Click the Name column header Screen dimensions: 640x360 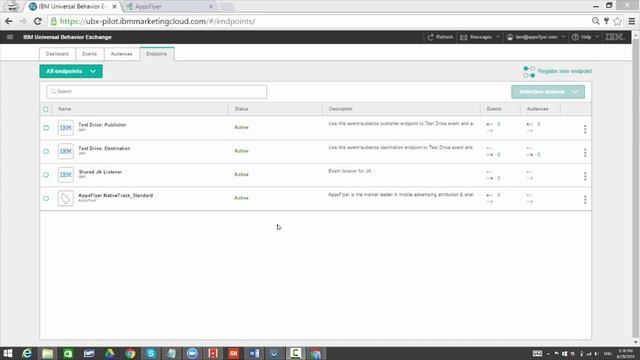pyautogui.click(x=64, y=109)
